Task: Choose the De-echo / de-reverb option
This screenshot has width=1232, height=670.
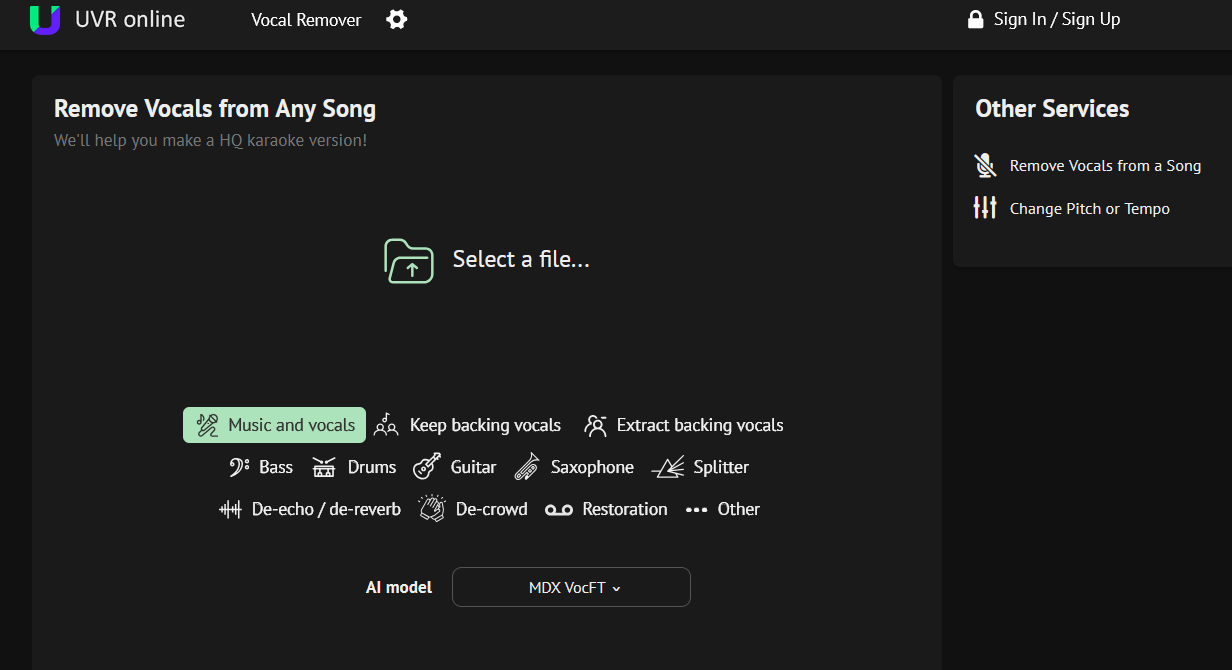Action: click(310, 509)
